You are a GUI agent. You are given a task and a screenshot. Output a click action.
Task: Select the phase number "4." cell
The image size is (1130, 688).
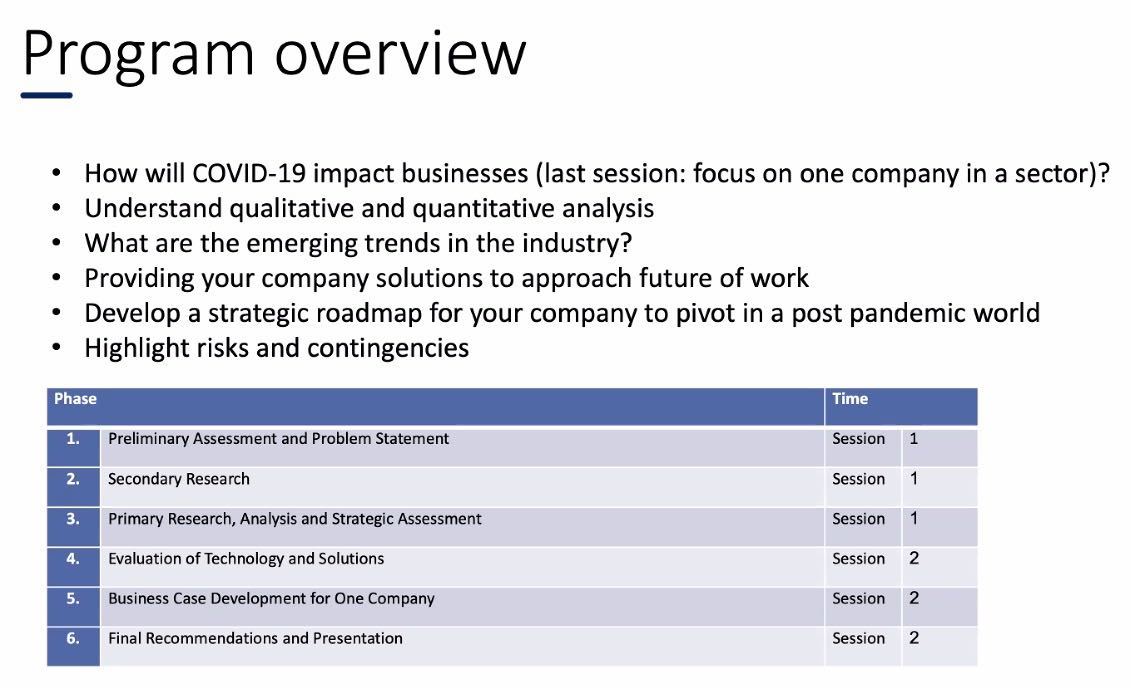[x=72, y=559]
